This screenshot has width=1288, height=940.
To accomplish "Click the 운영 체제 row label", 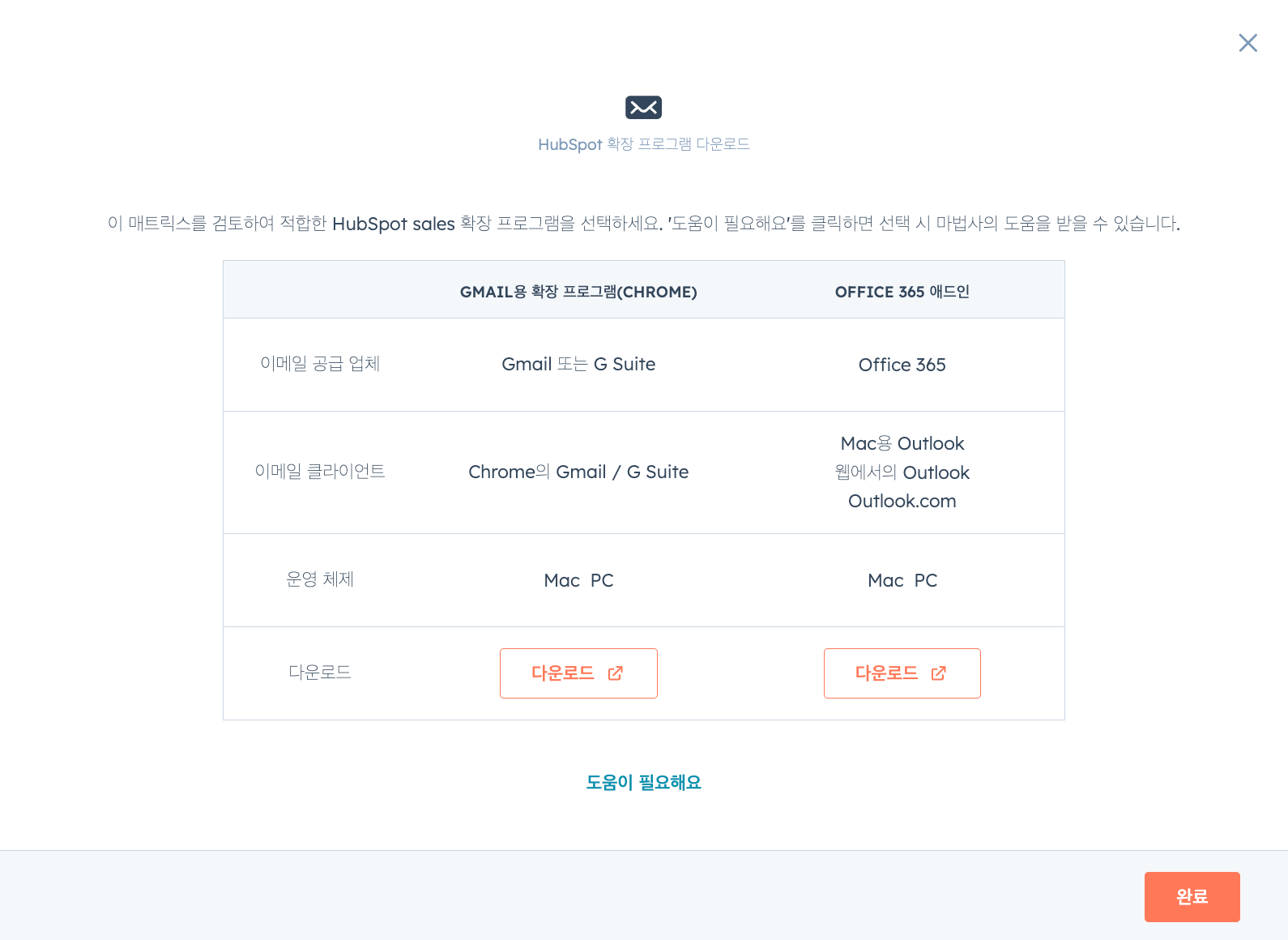I will [320, 579].
